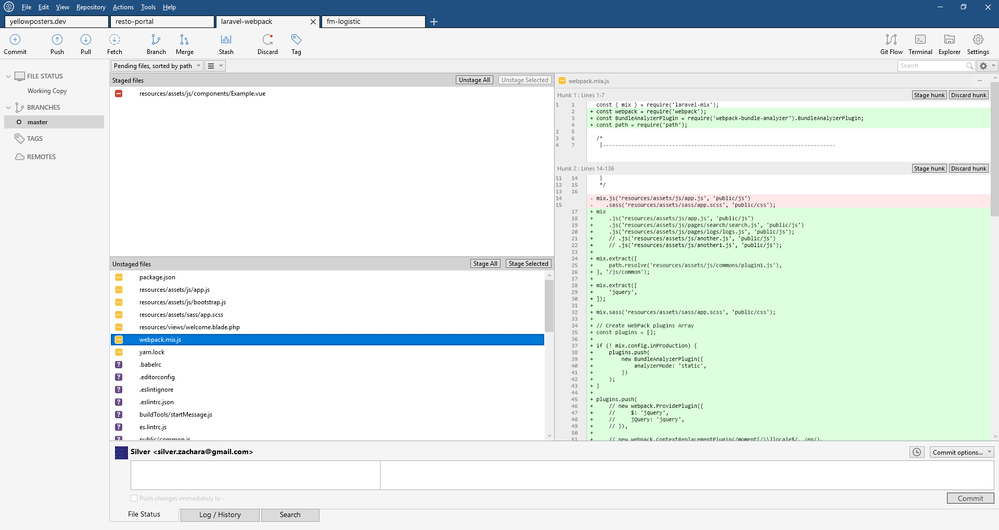Open the file list view mode dropdown
999x530 pixels.
(215, 66)
